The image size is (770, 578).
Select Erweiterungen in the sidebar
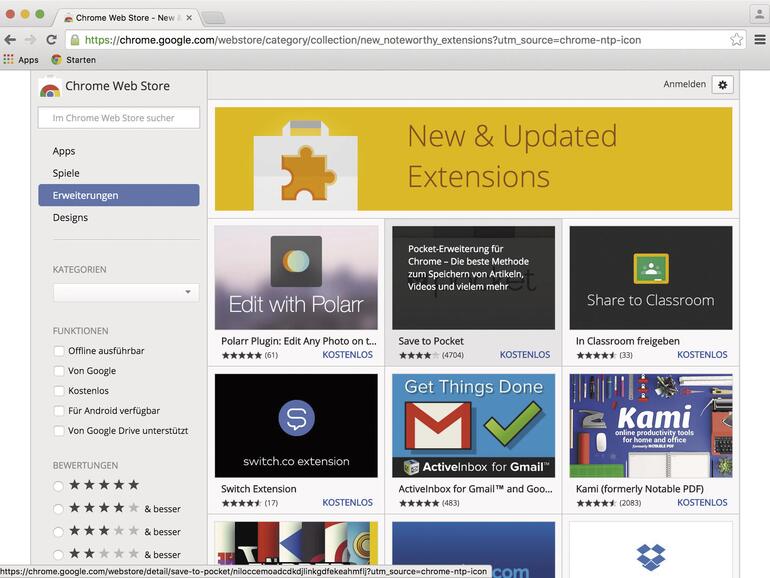coord(119,195)
